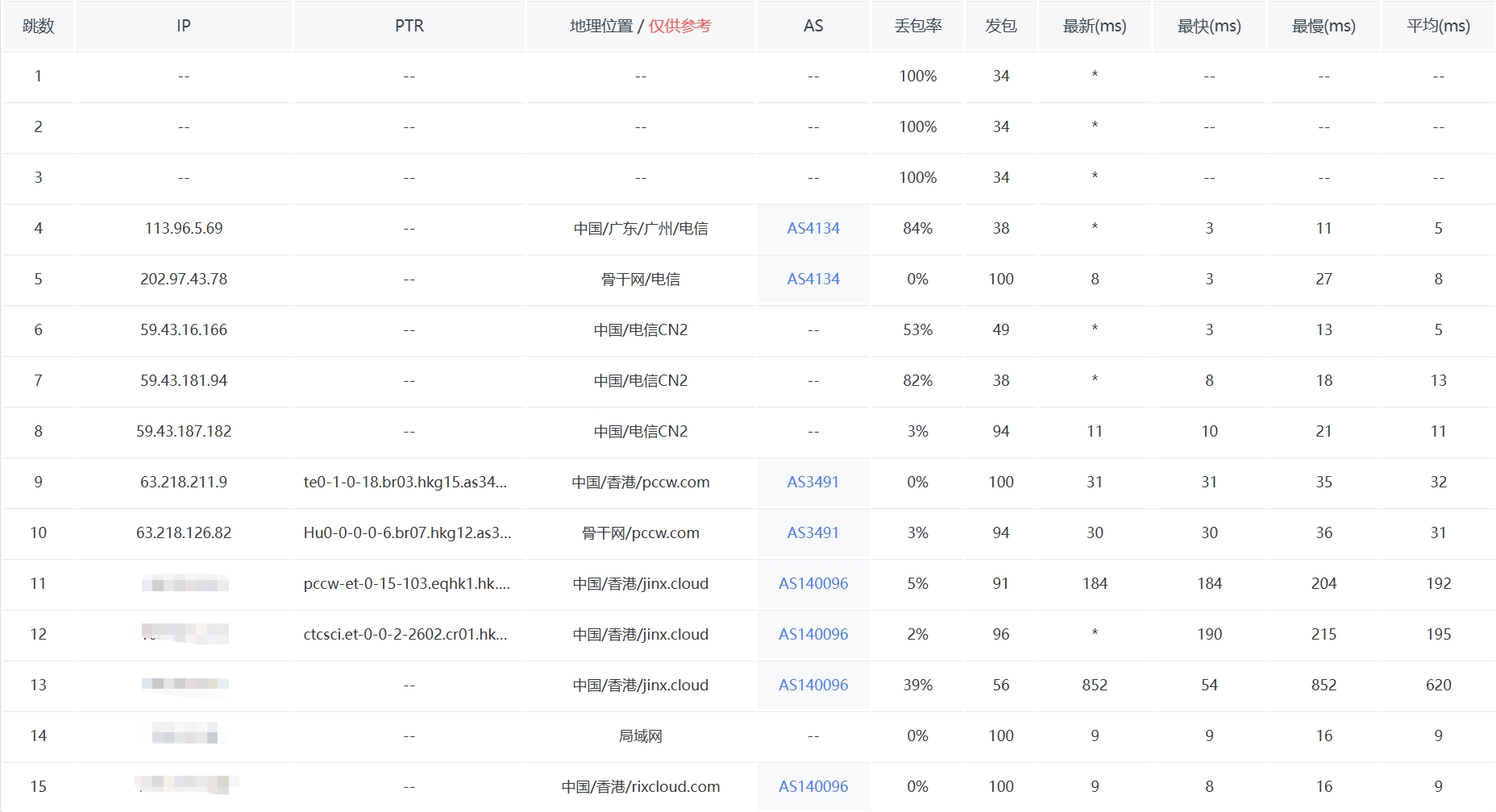Select the IP address 63.218.126.82
1496x812 pixels.
click(x=184, y=532)
